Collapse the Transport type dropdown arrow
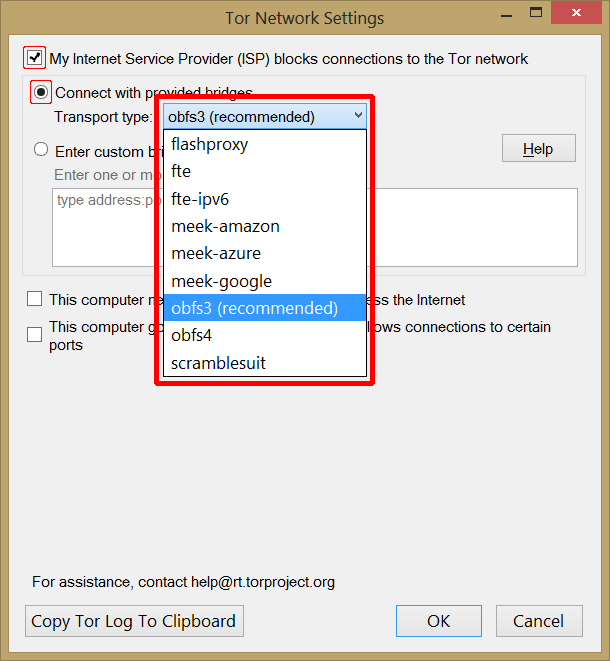Viewport: 610px width, 661px height. tap(358, 117)
